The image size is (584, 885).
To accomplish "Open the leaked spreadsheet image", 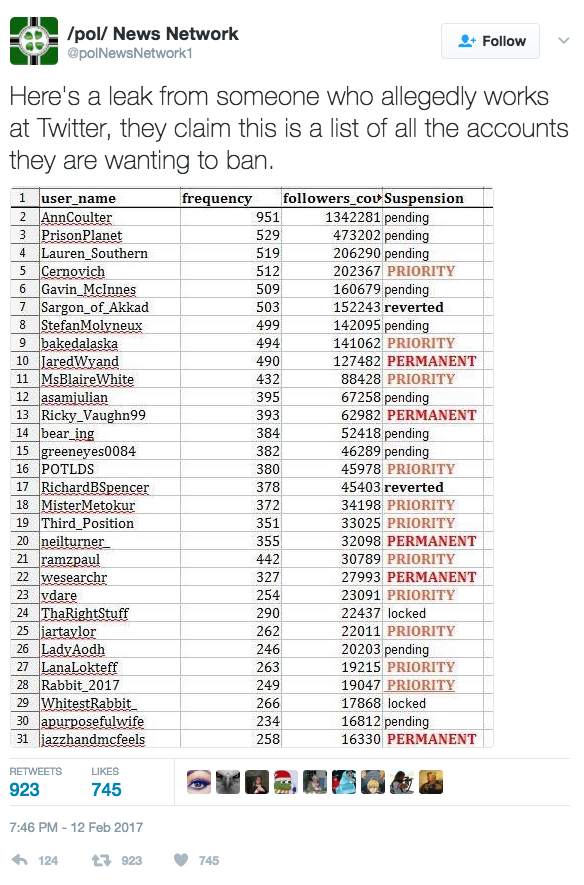I will tap(252, 467).
